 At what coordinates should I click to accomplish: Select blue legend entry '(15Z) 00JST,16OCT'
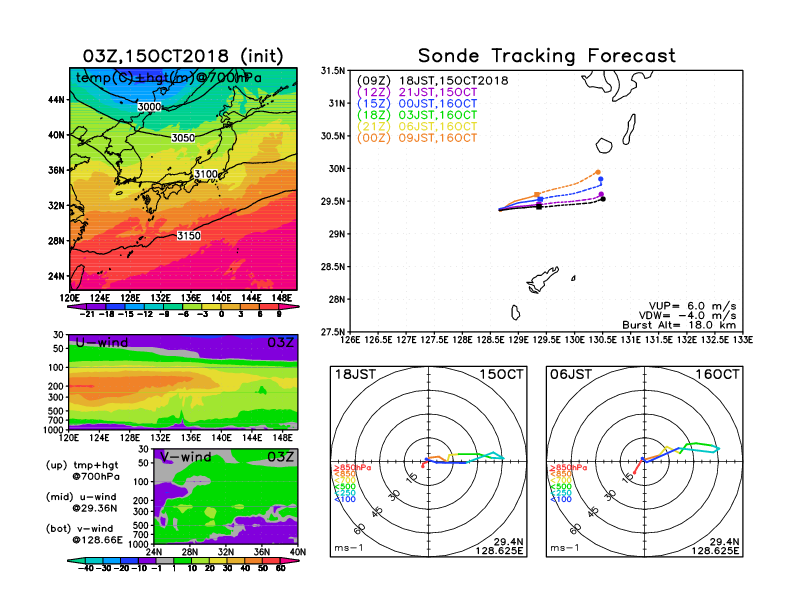pos(417,104)
